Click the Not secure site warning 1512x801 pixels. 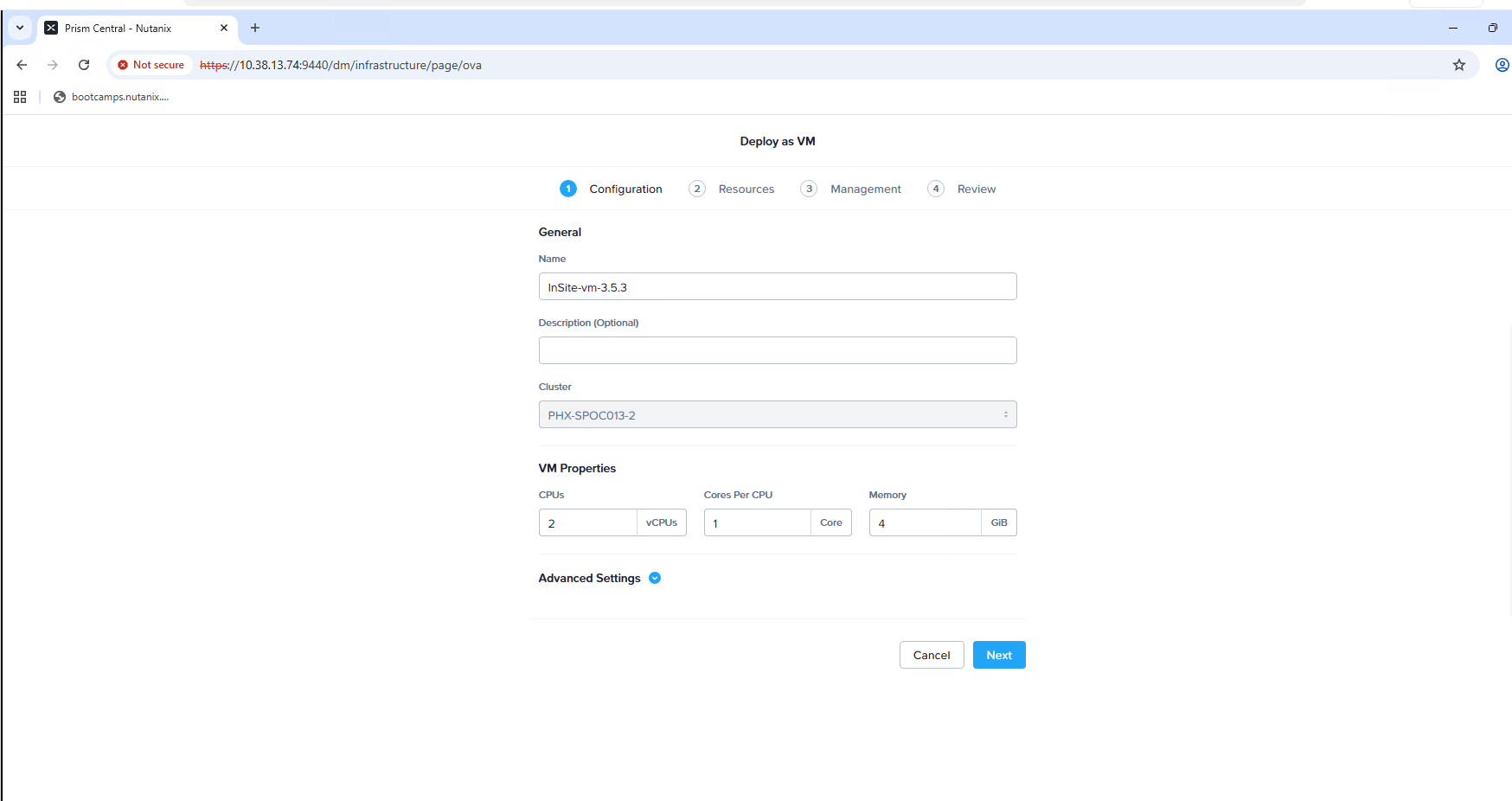coord(151,65)
